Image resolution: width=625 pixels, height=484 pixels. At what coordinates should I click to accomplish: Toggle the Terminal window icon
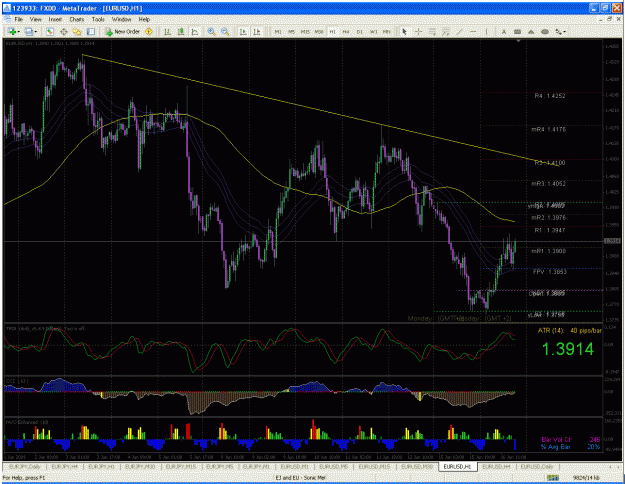pyautogui.click(x=91, y=31)
